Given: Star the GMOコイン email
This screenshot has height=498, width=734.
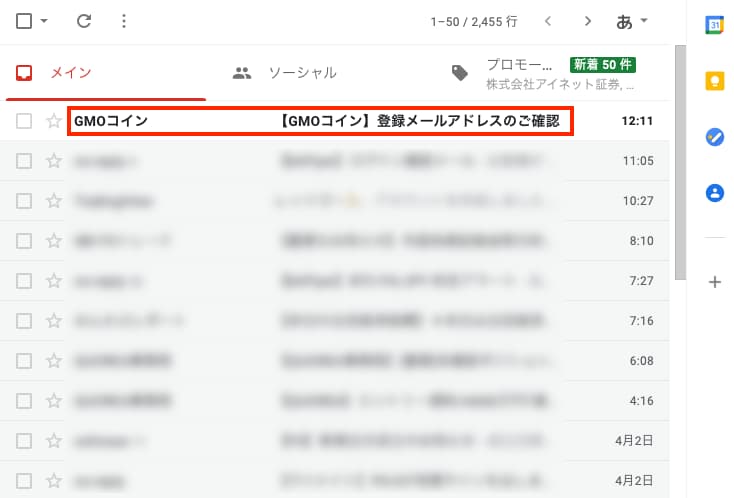Looking at the screenshot, I should (x=54, y=121).
